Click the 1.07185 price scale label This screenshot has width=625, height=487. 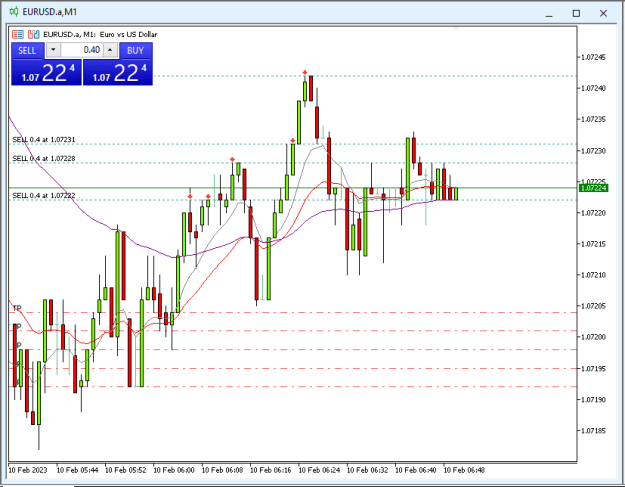pyautogui.click(x=593, y=431)
